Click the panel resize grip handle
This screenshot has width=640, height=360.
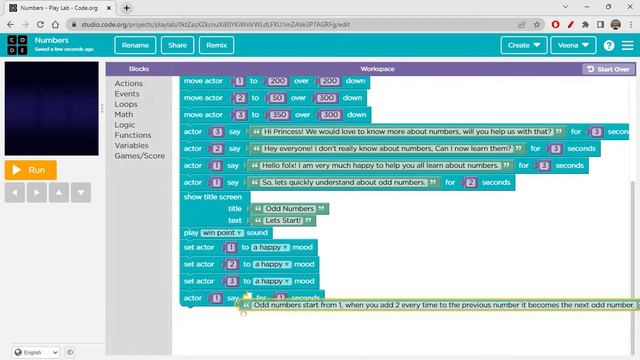102,108
